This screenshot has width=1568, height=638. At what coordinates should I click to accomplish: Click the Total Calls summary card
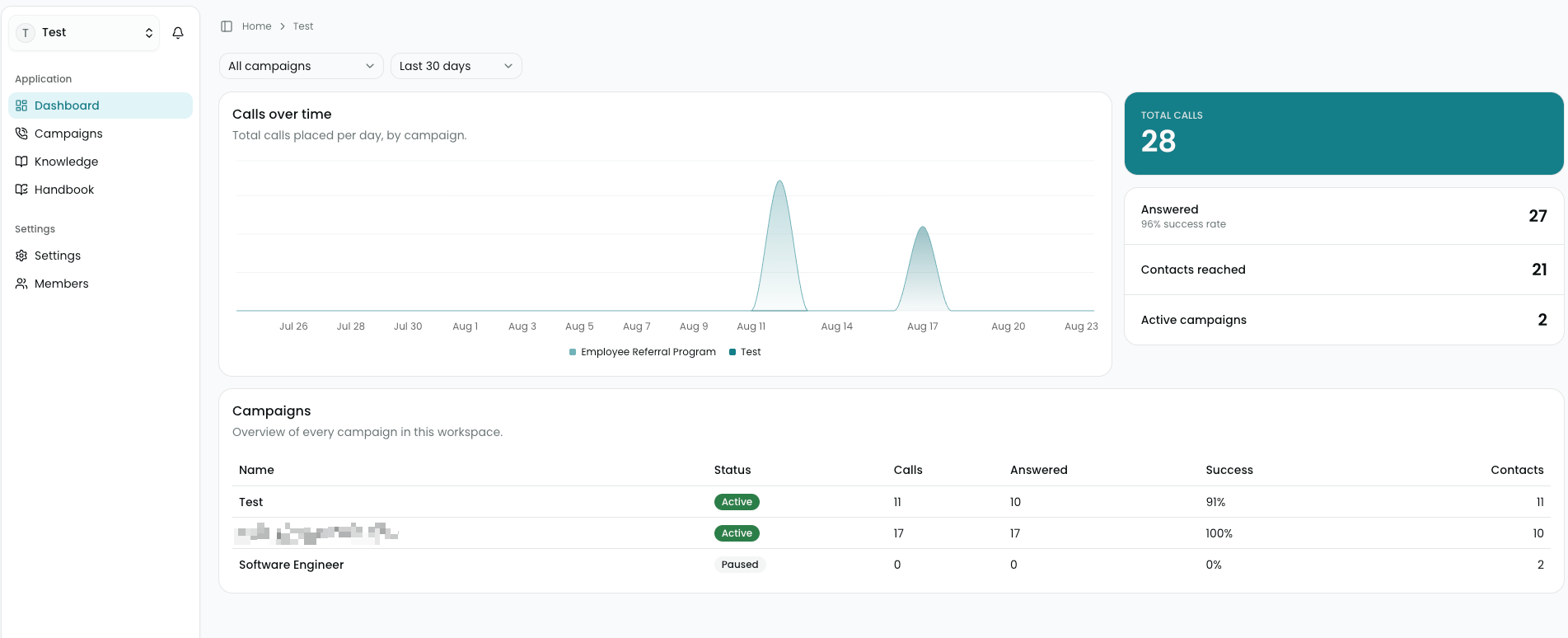tap(1344, 134)
